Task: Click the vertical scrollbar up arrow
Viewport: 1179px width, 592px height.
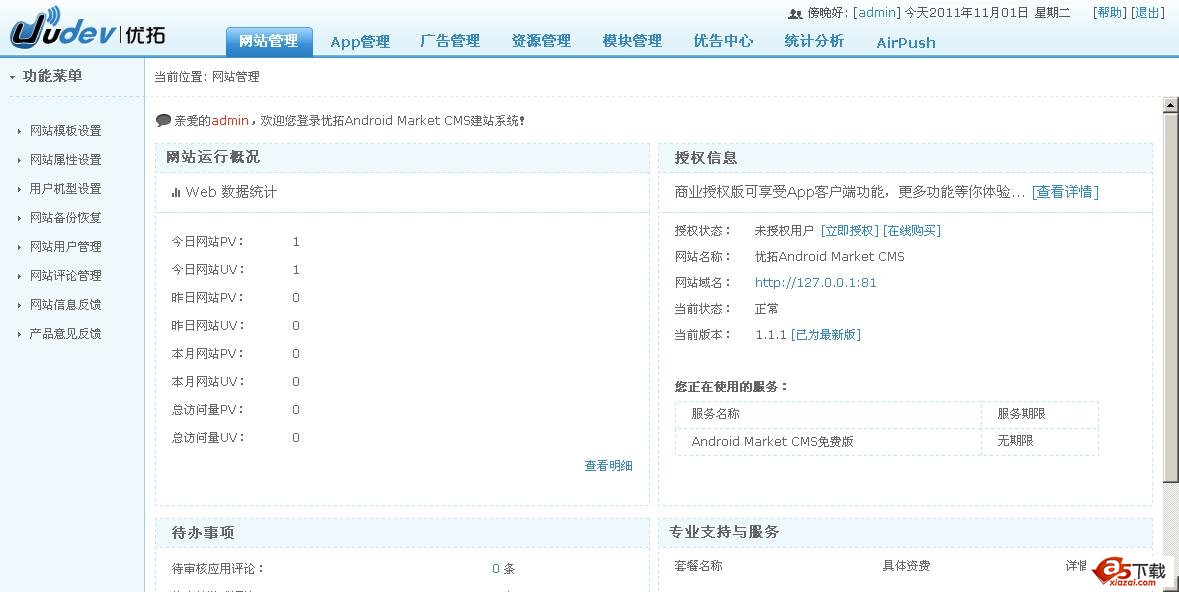Action: coord(1170,105)
